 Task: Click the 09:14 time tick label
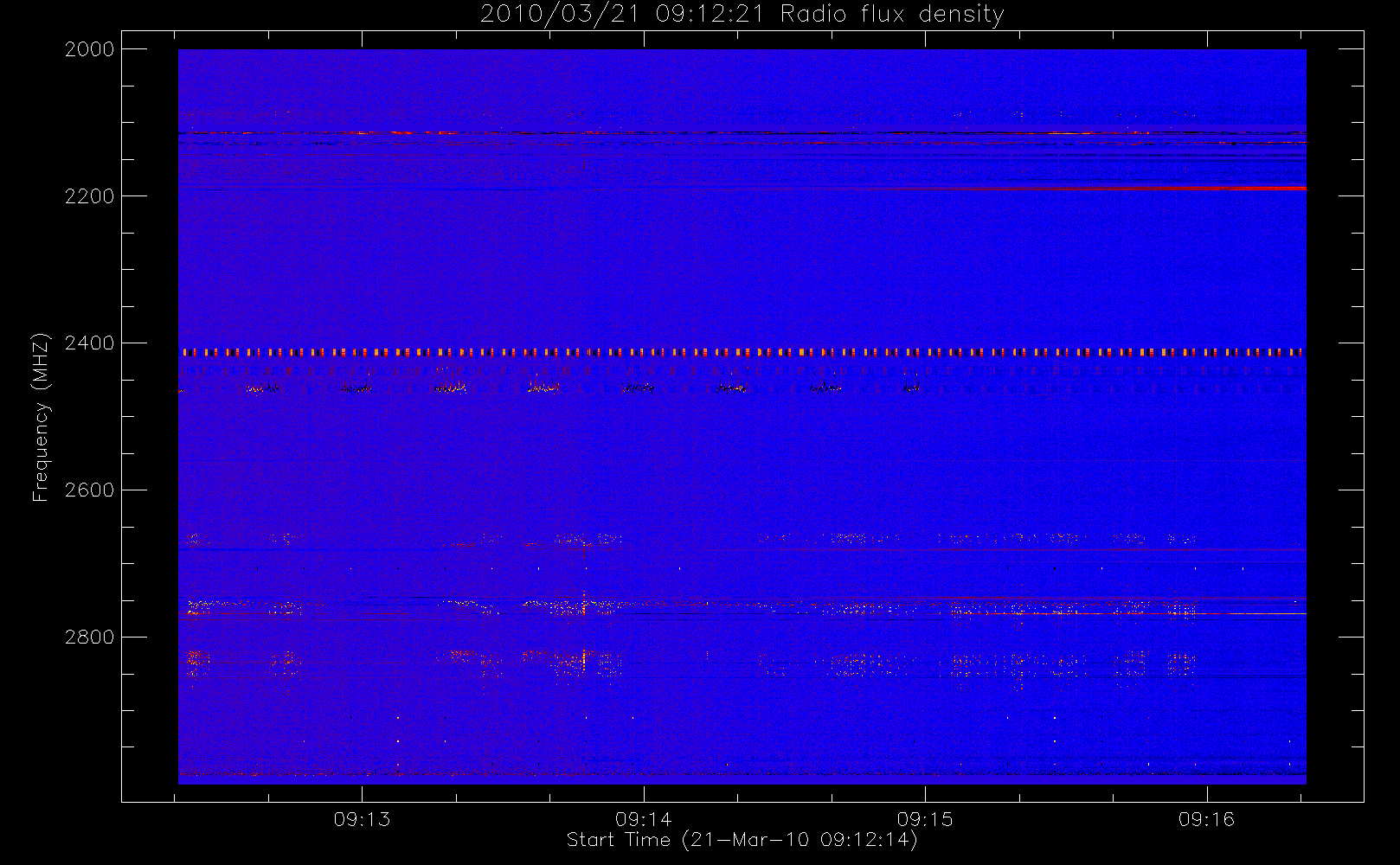click(644, 819)
